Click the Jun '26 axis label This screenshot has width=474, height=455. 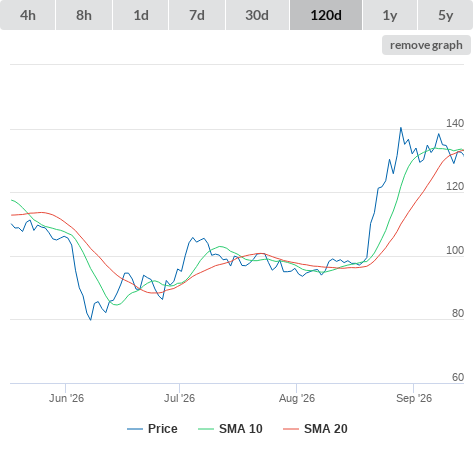[66, 398]
